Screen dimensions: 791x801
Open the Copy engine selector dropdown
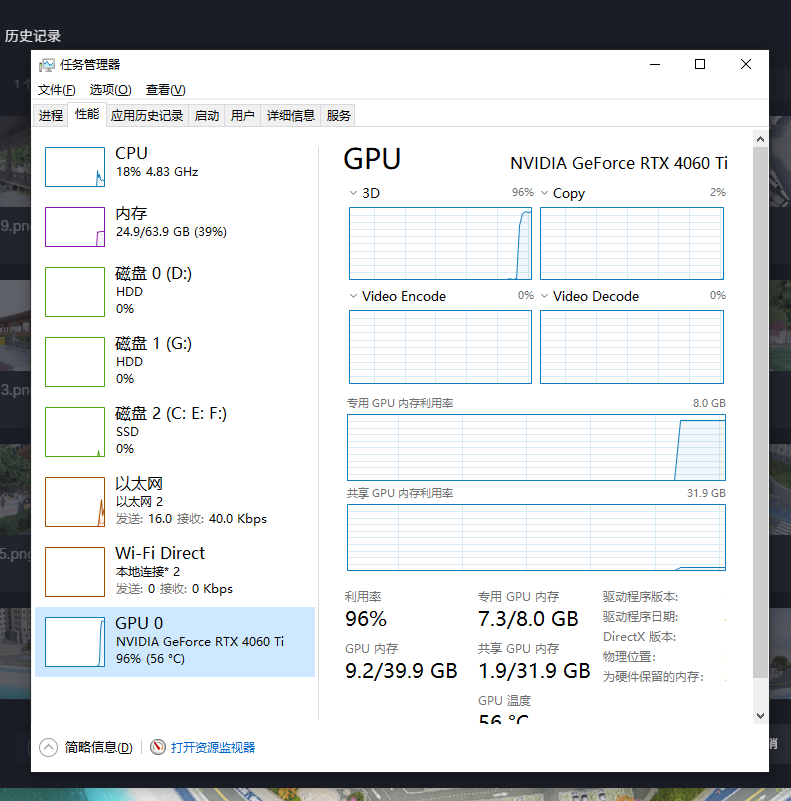click(545, 193)
